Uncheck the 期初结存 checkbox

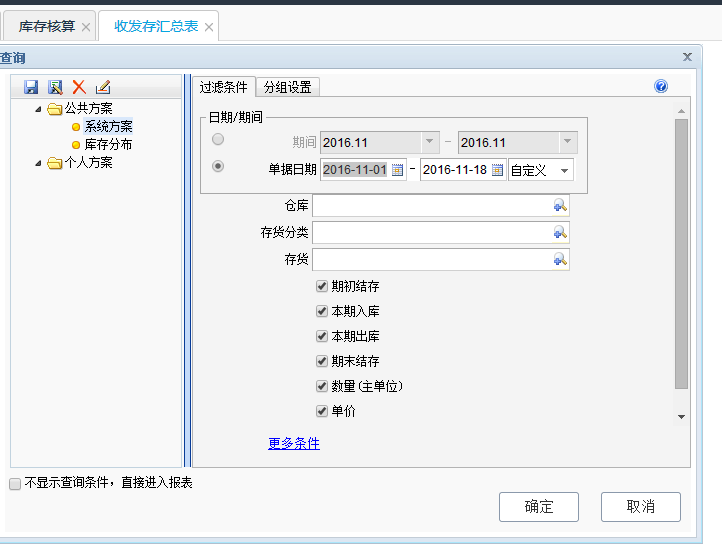[322, 286]
